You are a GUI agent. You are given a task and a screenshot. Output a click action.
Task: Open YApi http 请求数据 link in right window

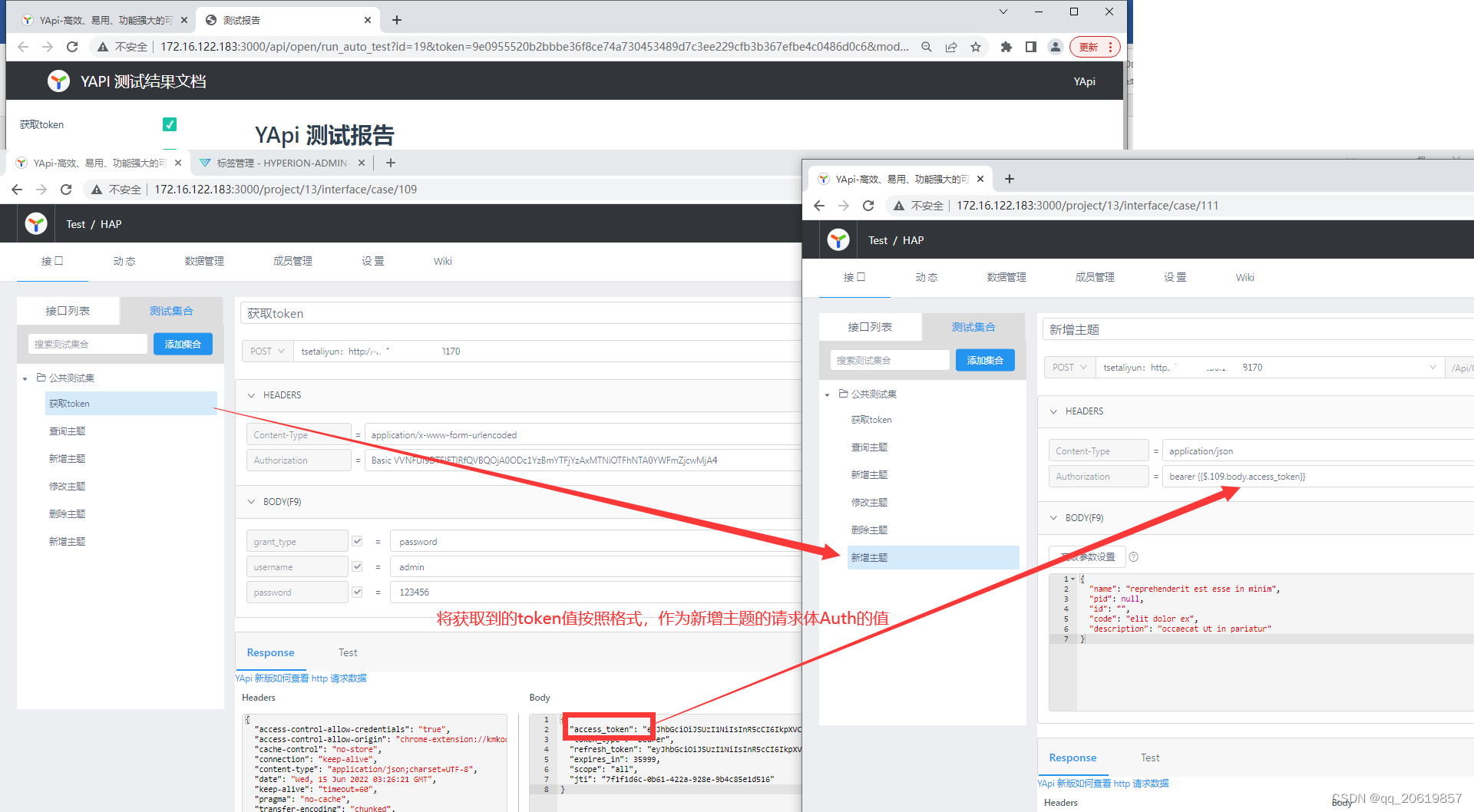click(x=1103, y=784)
